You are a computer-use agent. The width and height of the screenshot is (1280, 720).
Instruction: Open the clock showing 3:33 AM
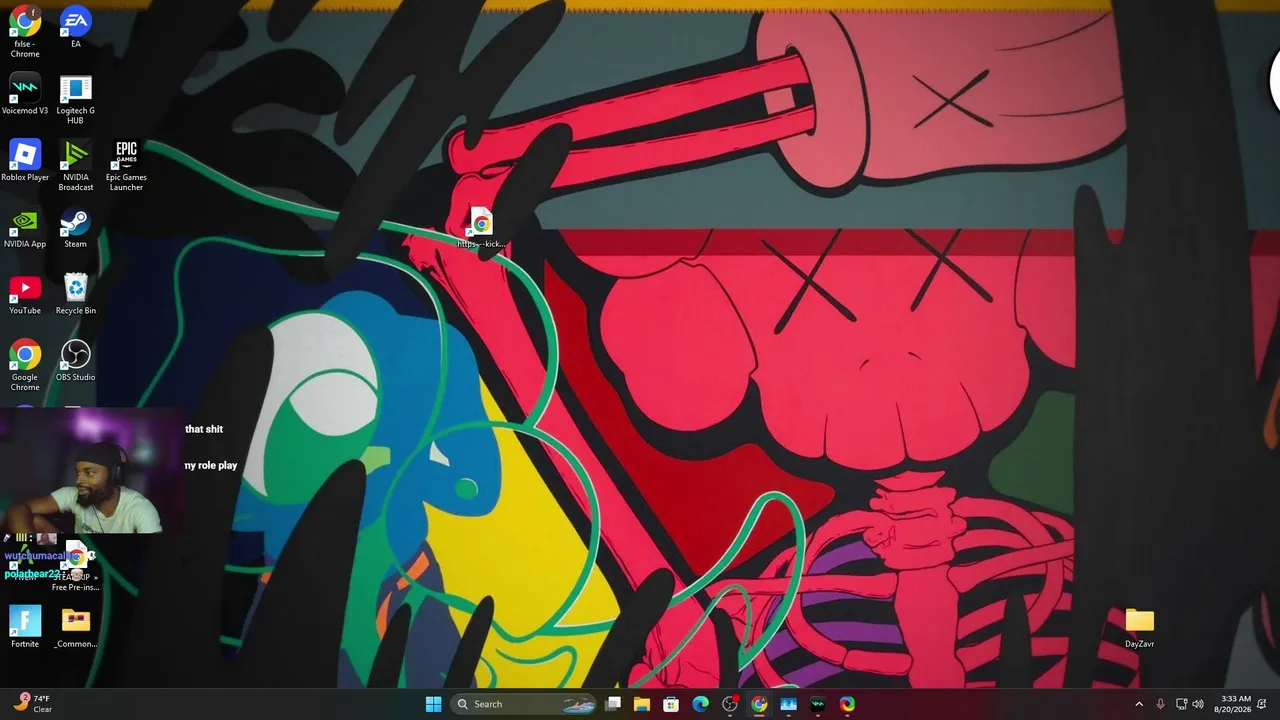[1232, 704]
